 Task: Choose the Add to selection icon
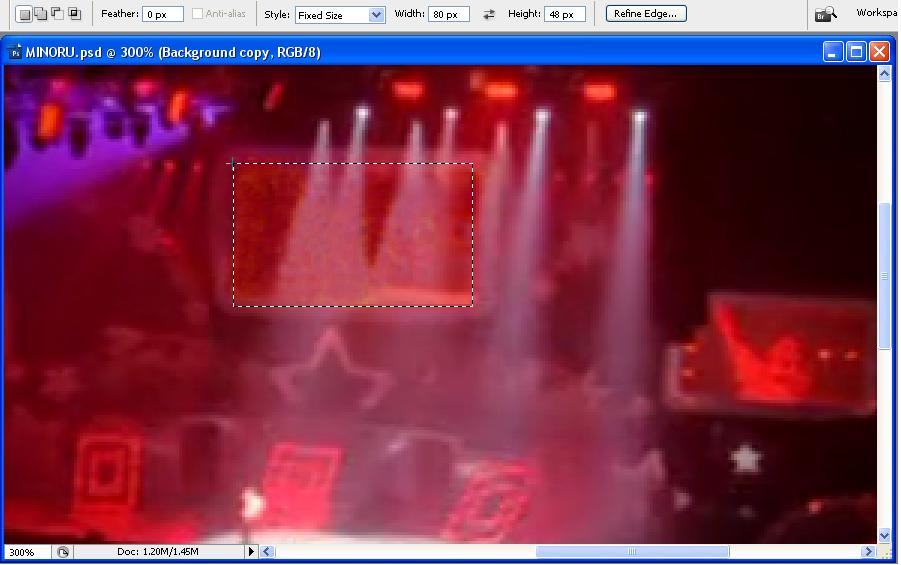pyautogui.click(x=41, y=14)
